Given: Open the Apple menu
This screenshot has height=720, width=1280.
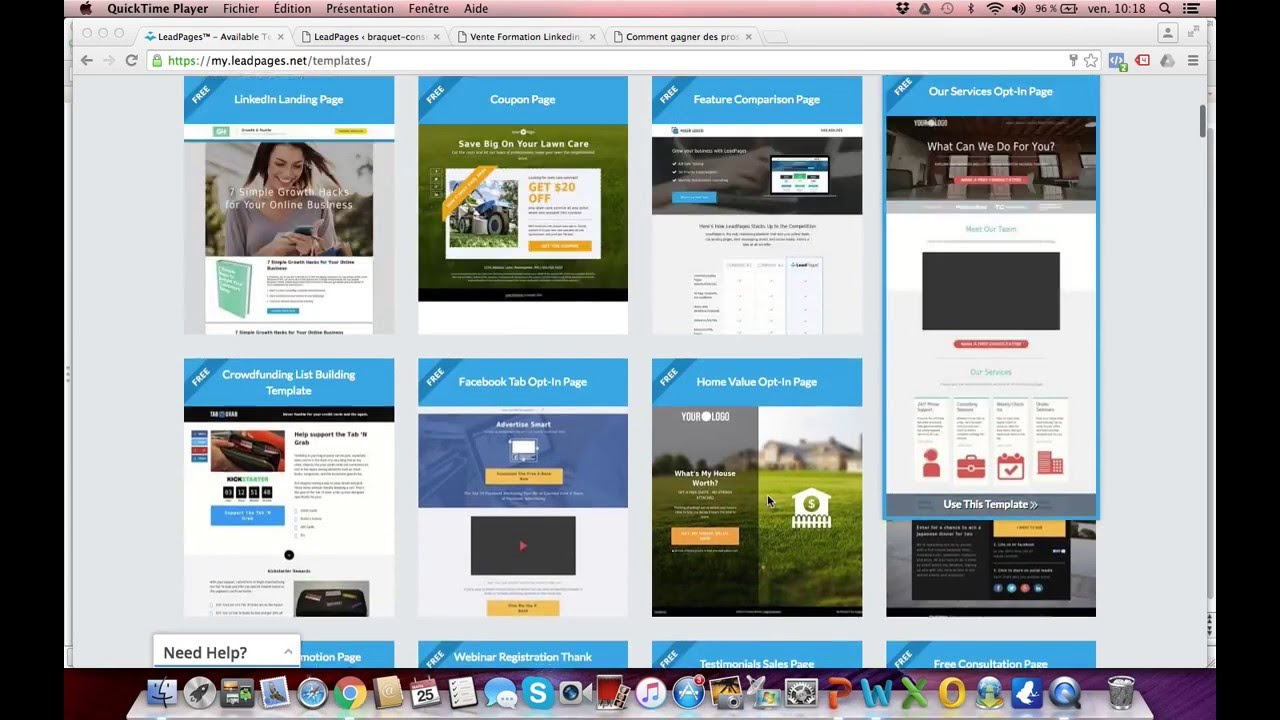Looking at the screenshot, I should click(x=85, y=8).
